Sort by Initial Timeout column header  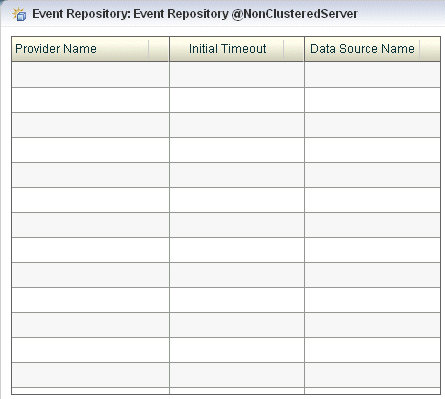(227, 49)
